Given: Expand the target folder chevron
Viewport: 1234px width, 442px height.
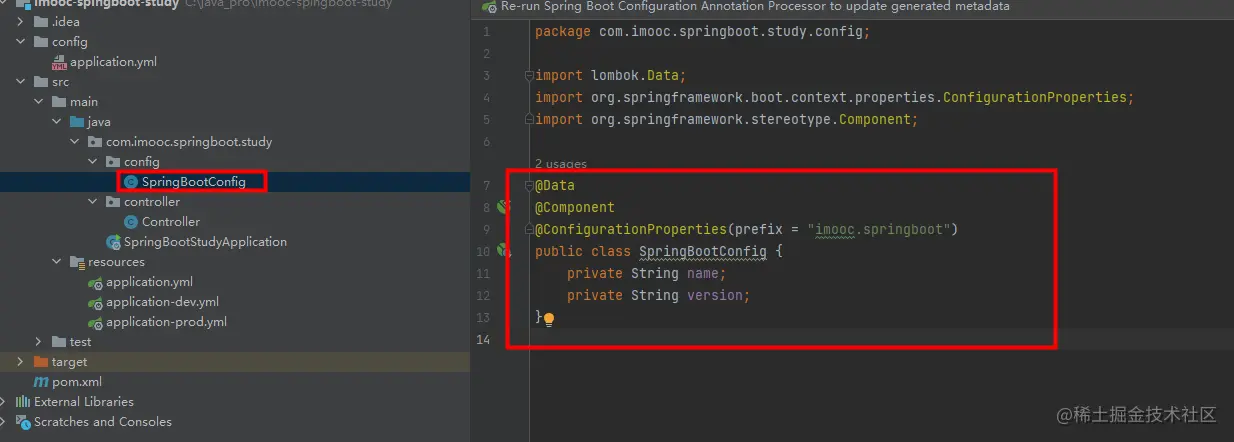Looking at the screenshot, I should tap(21, 362).
